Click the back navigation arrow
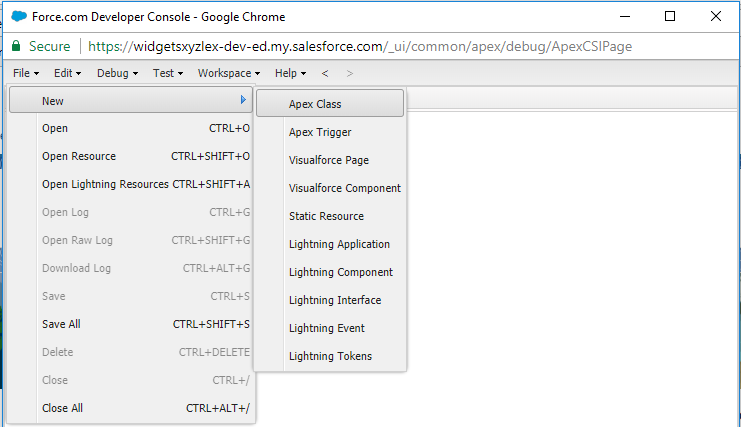The height and width of the screenshot is (427, 741). tap(325, 73)
